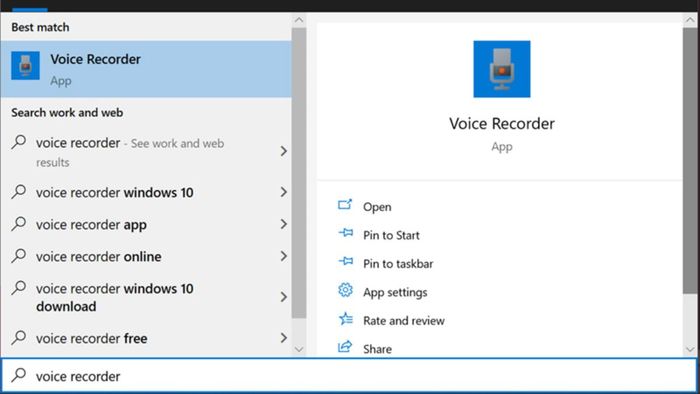Expand the 'voice recorder app' suggestion arrow
Viewport: 700px width, 394px height.
283,224
